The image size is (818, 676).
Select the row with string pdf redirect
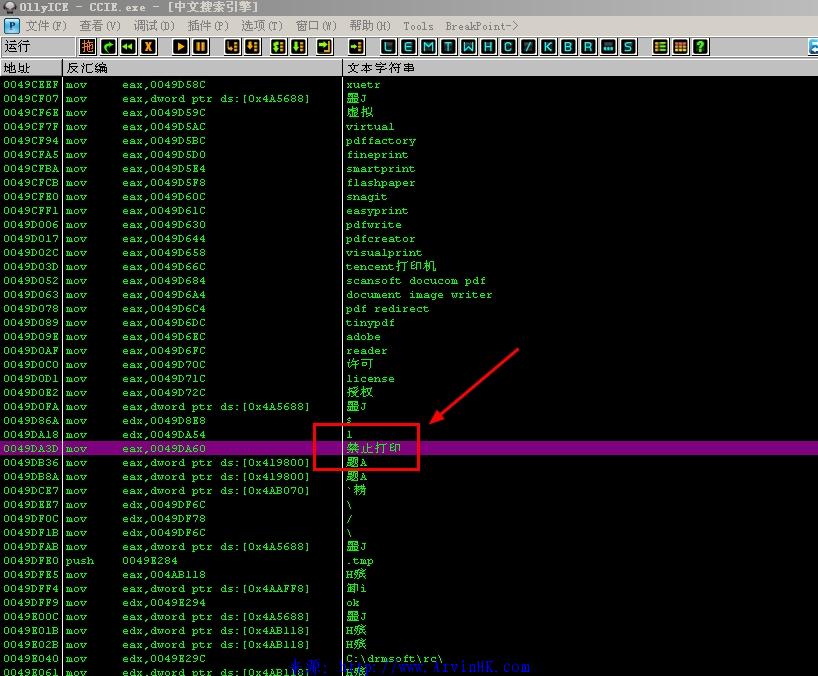coord(409,309)
